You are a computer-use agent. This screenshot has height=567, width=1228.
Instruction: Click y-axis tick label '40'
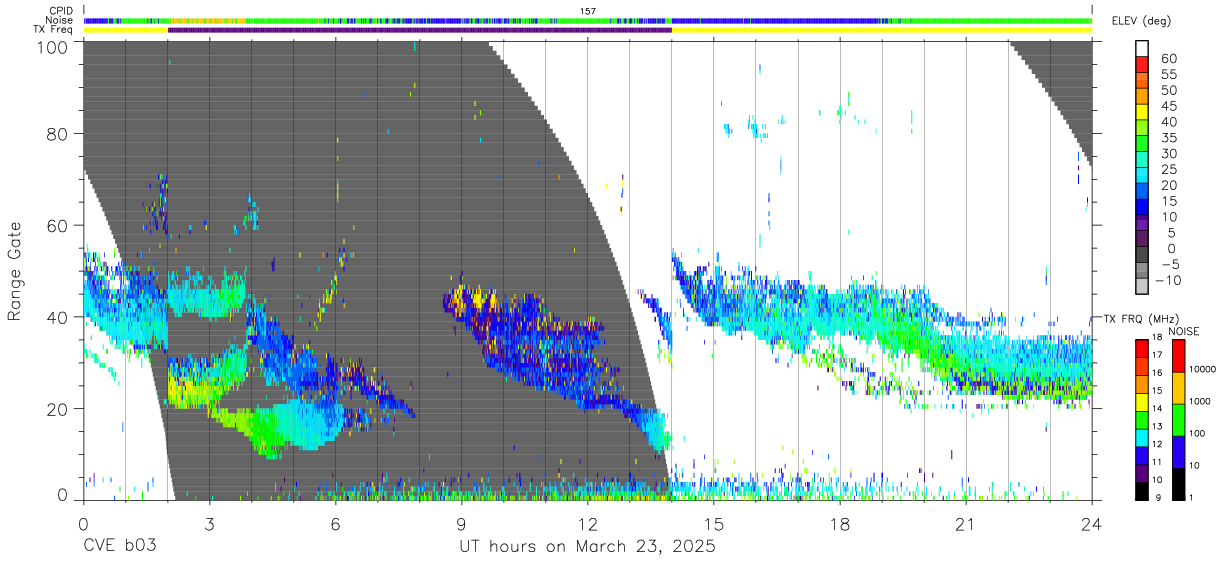[57, 317]
